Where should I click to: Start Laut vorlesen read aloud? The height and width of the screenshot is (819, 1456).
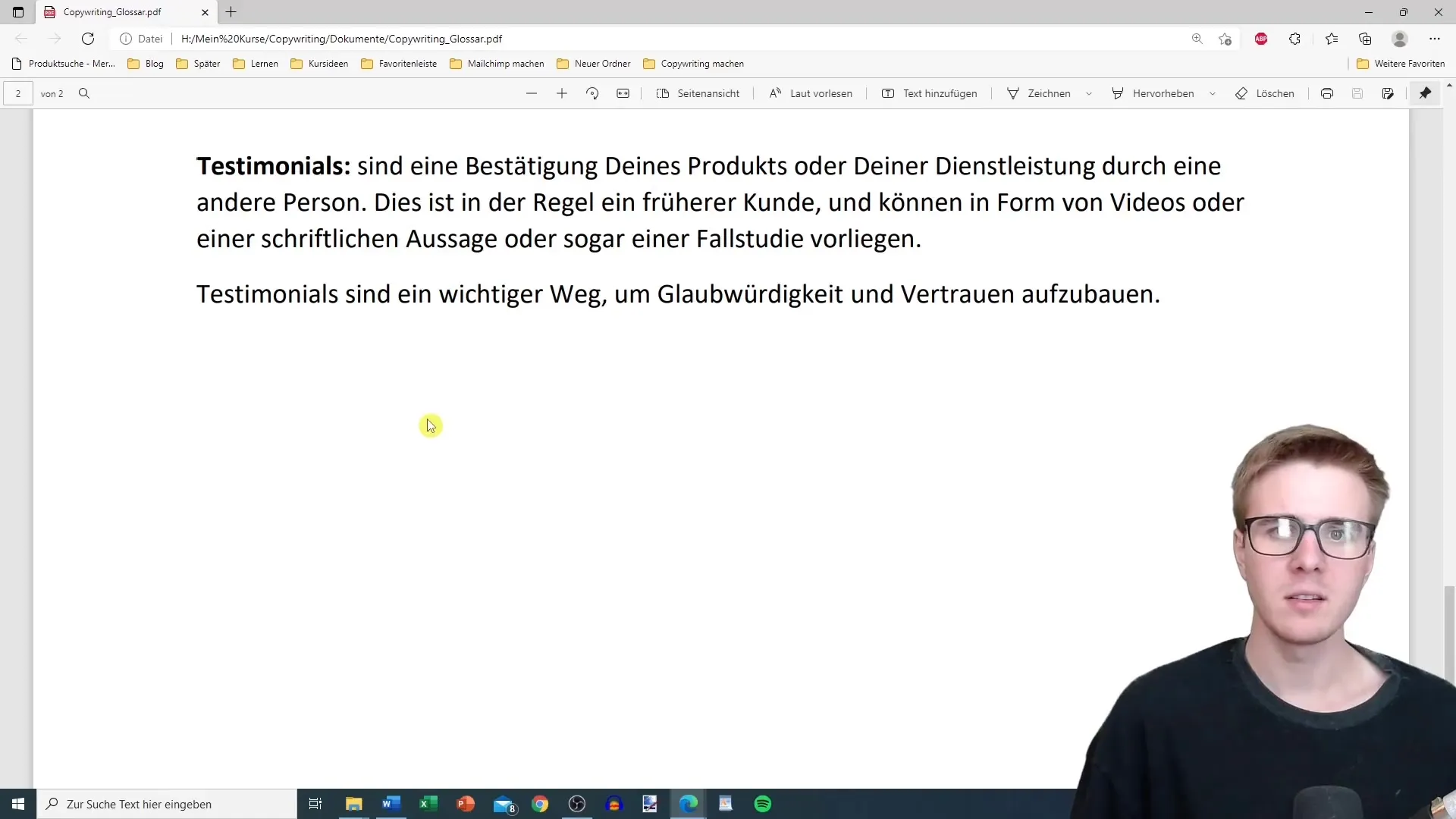click(811, 93)
